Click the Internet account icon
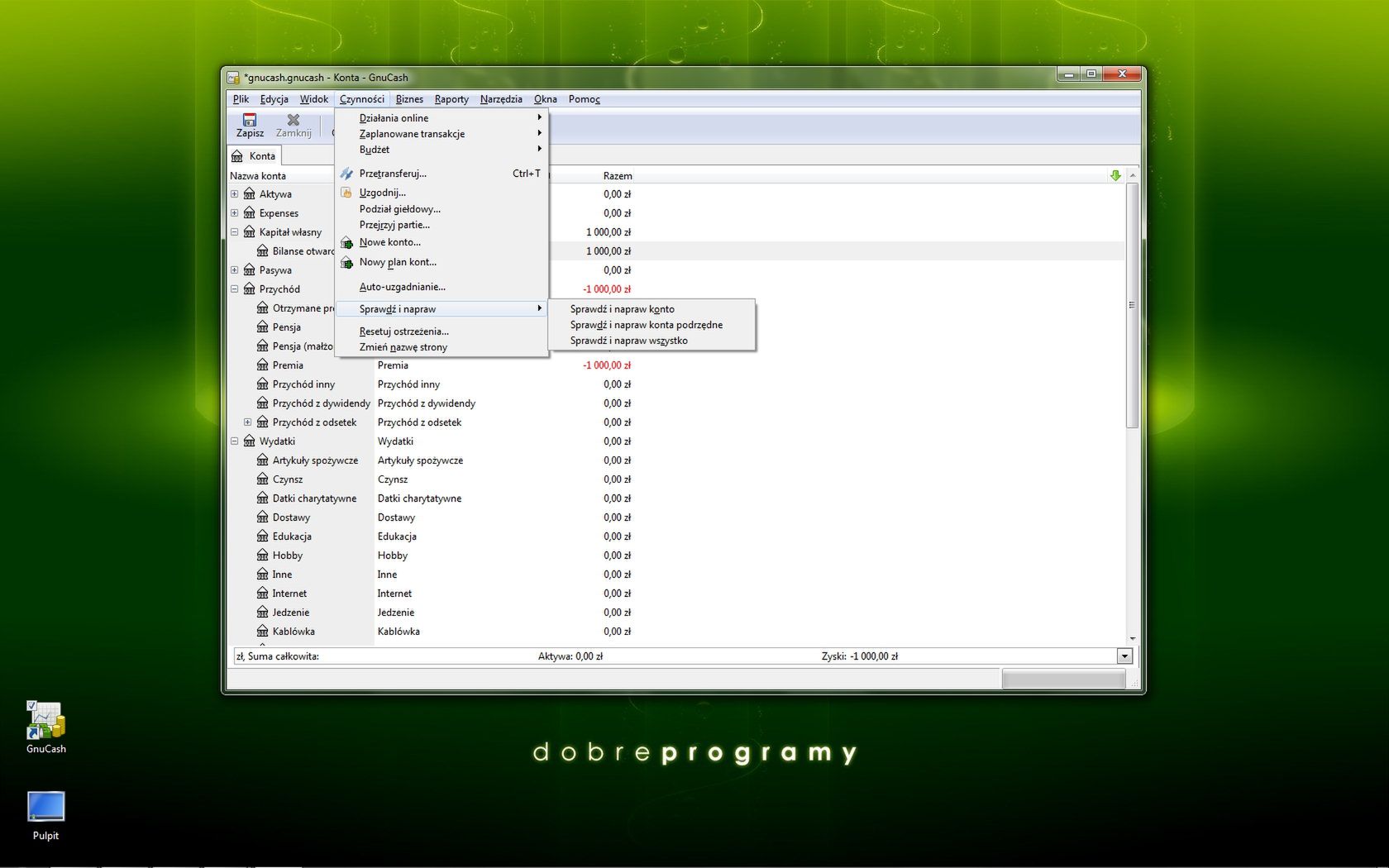 coord(263,593)
